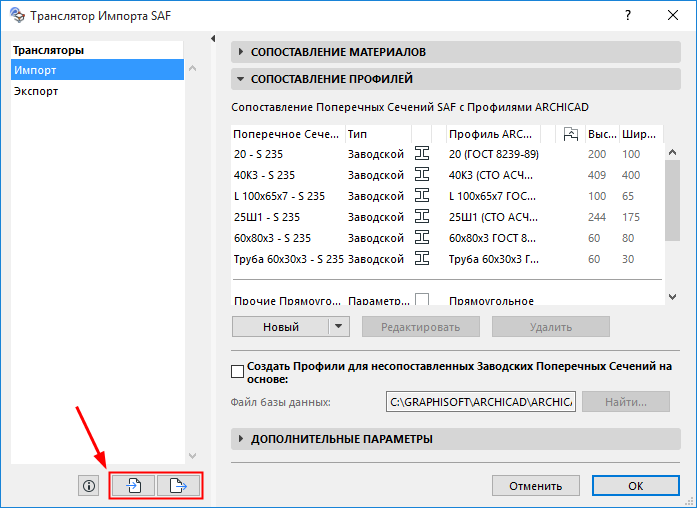Viewport: 697px width, 508px height.
Task: Click the I-beam icon for 40К3 - S 235
Action: 422,175
